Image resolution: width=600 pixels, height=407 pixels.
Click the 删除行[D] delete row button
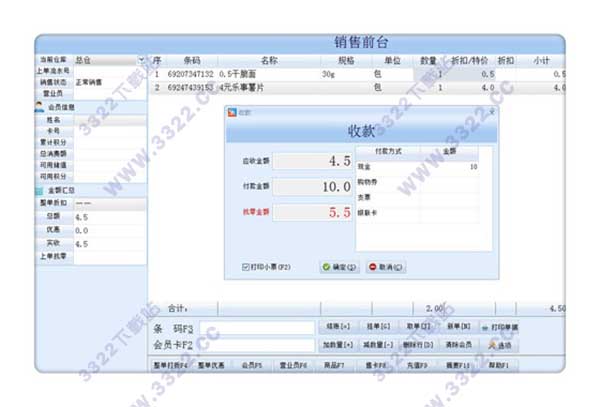click(418, 345)
